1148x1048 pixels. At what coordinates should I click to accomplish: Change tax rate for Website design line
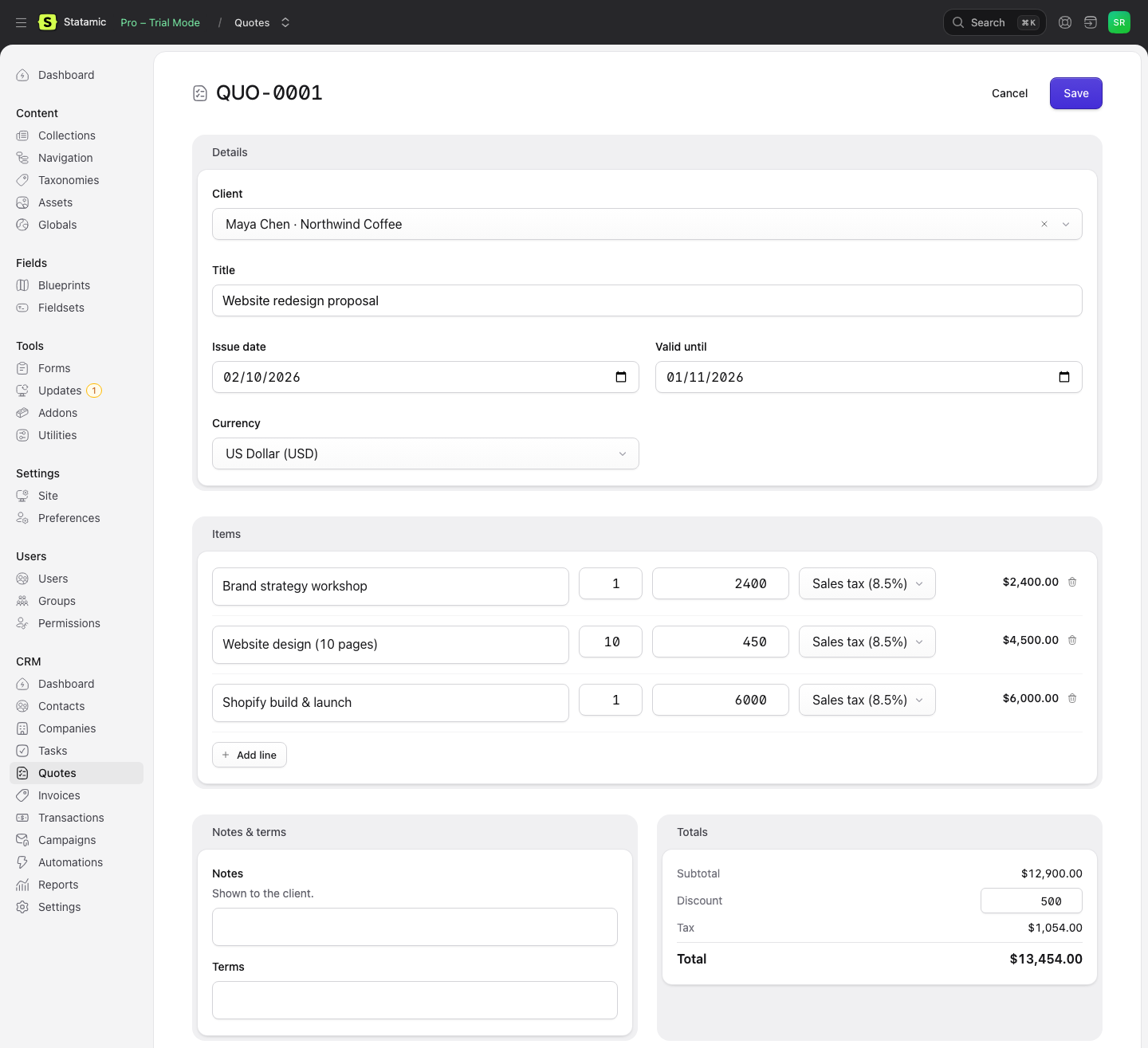click(x=867, y=642)
